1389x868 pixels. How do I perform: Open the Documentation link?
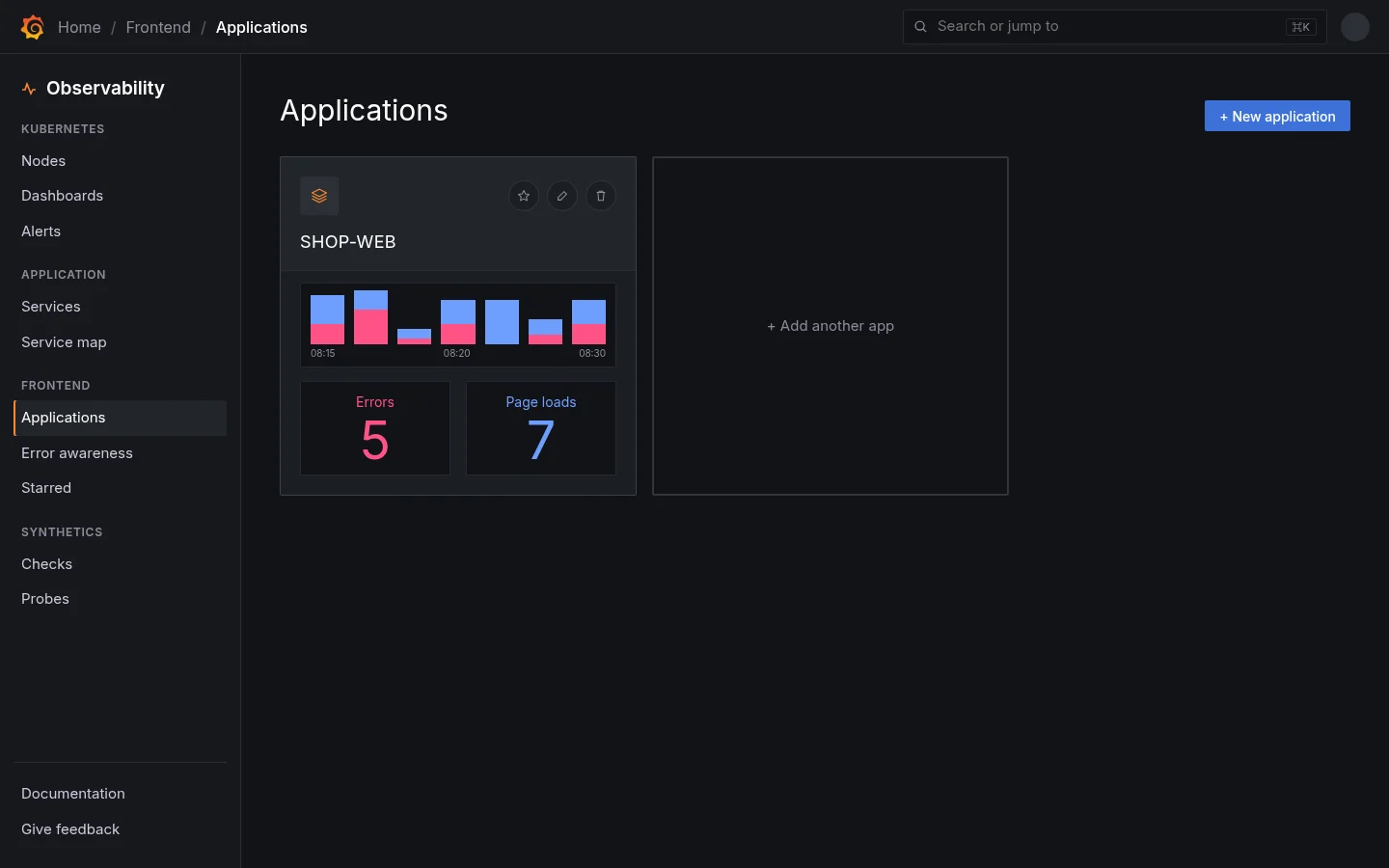tap(120, 794)
